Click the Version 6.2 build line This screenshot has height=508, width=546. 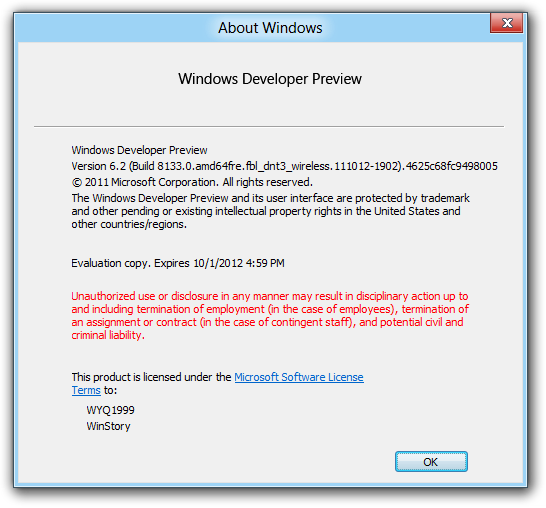[284, 166]
